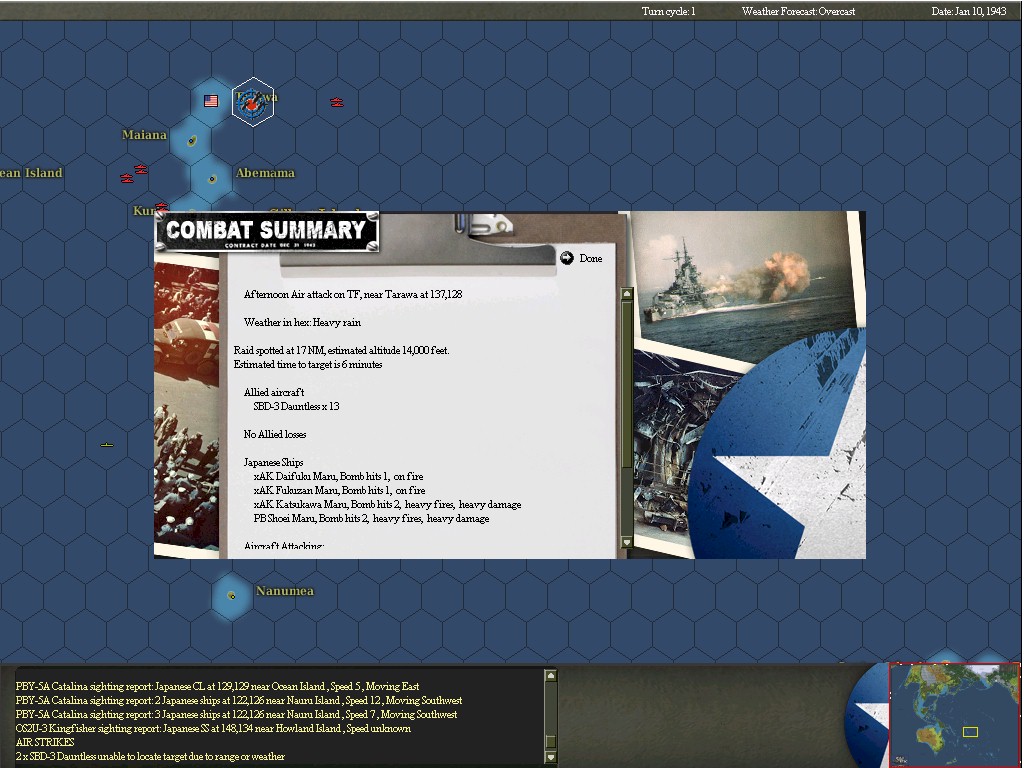Image resolution: width=1024 pixels, height=768 pixels.
Task: Select the Japanese ship icon beside Combat Summary title
Action: (161, 207)
